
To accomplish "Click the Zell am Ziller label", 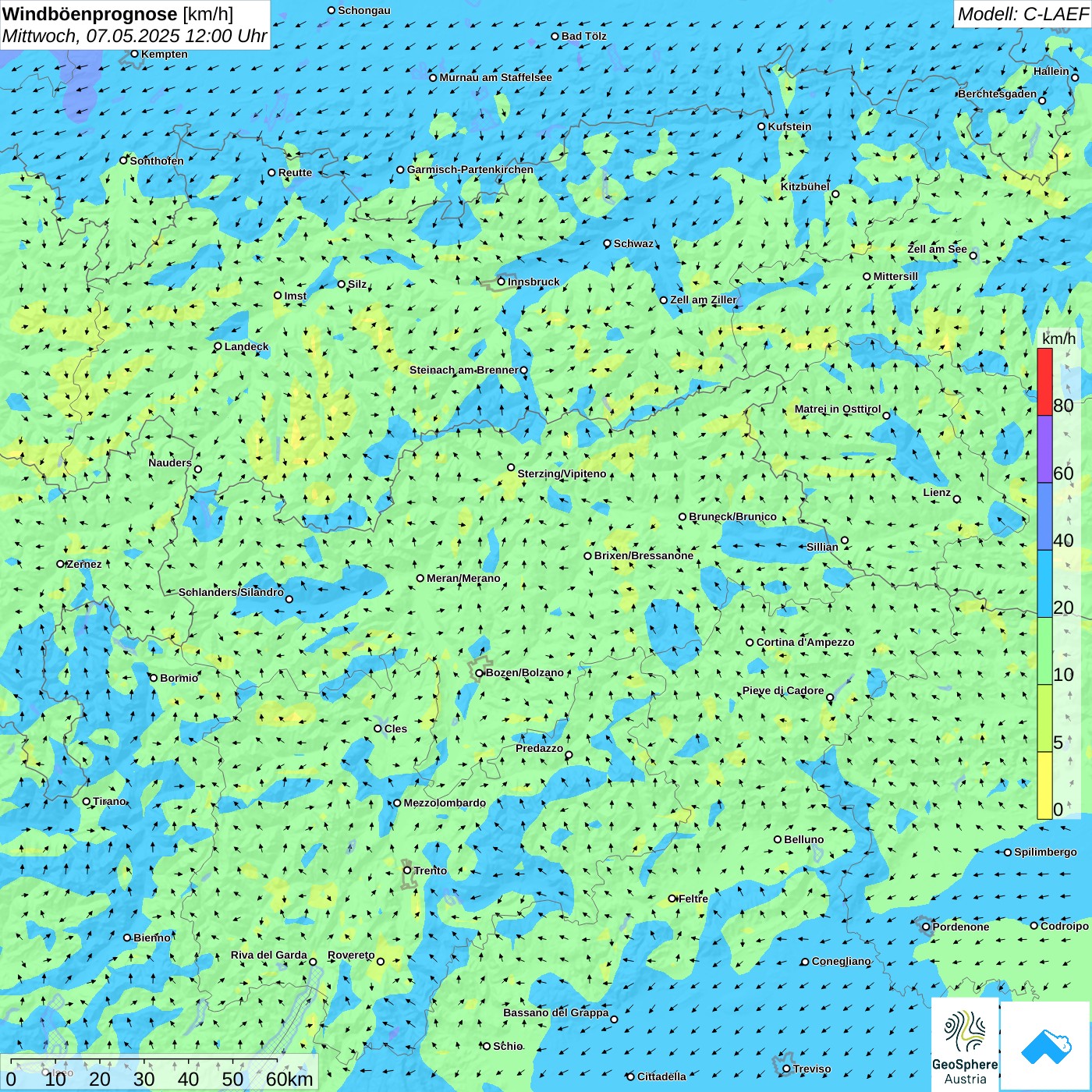I will (703, 300).
